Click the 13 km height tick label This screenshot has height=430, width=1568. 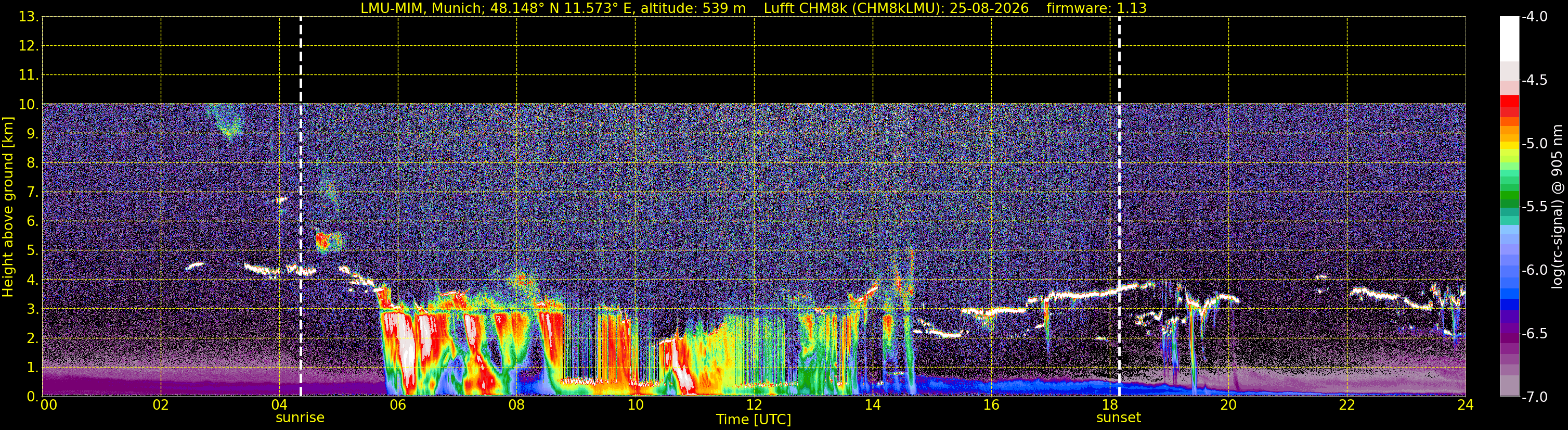[x=28, y=17]
